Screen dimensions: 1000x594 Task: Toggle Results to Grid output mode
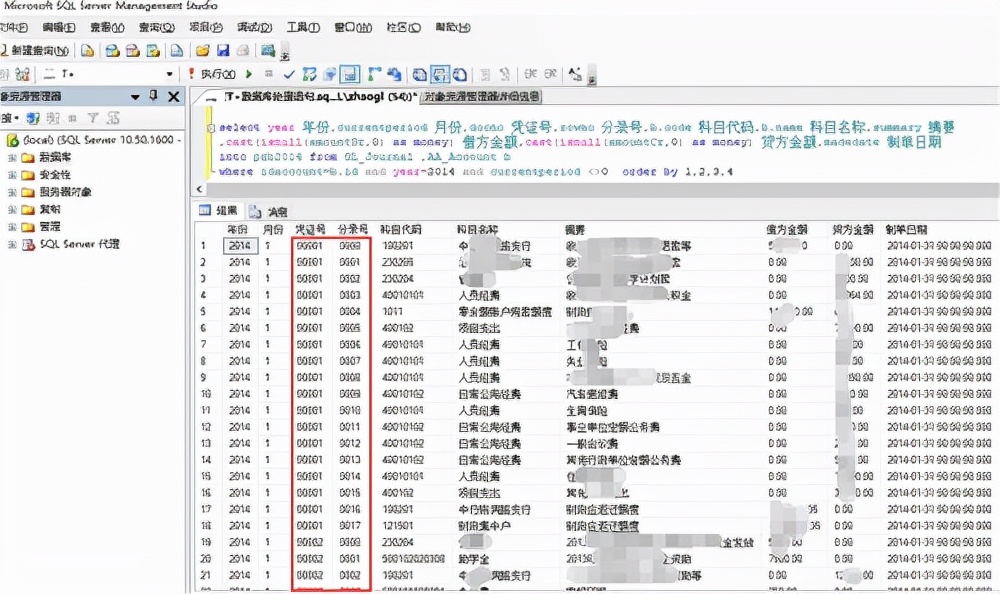pyautogui.click(x=439, y=74)
